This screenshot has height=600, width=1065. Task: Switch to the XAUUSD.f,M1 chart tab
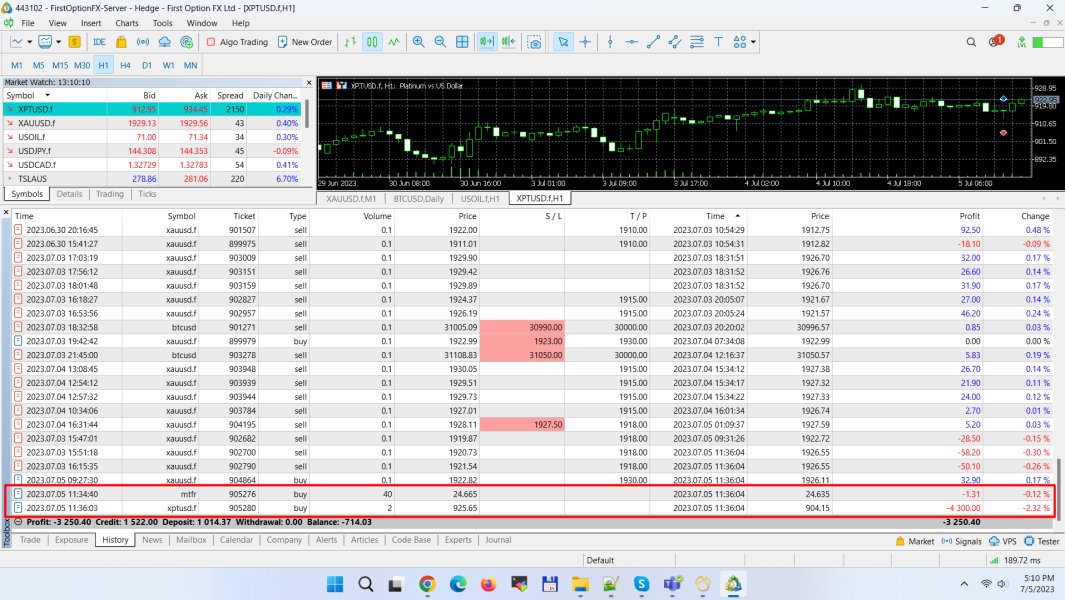pyautogui.click(x=350, y=198)
